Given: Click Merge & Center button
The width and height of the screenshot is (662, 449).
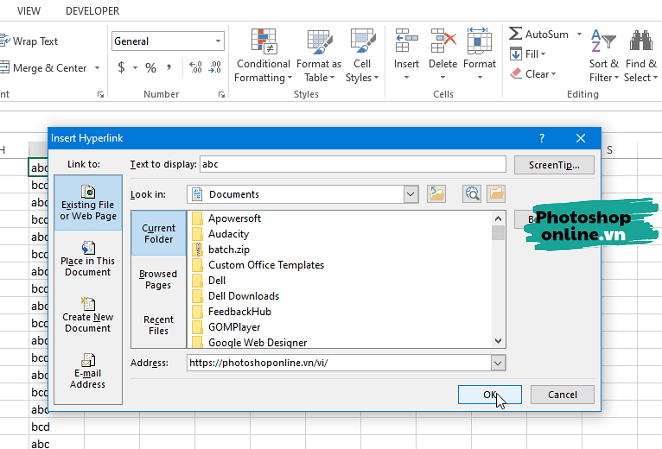Looking at the screenshot, I should (44, 68).
